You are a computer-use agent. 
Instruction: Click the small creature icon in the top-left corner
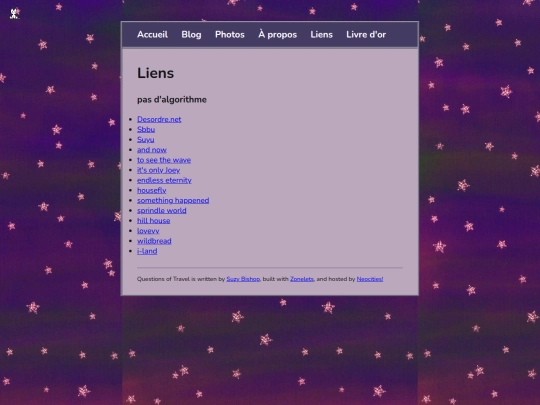coord(14,14)
